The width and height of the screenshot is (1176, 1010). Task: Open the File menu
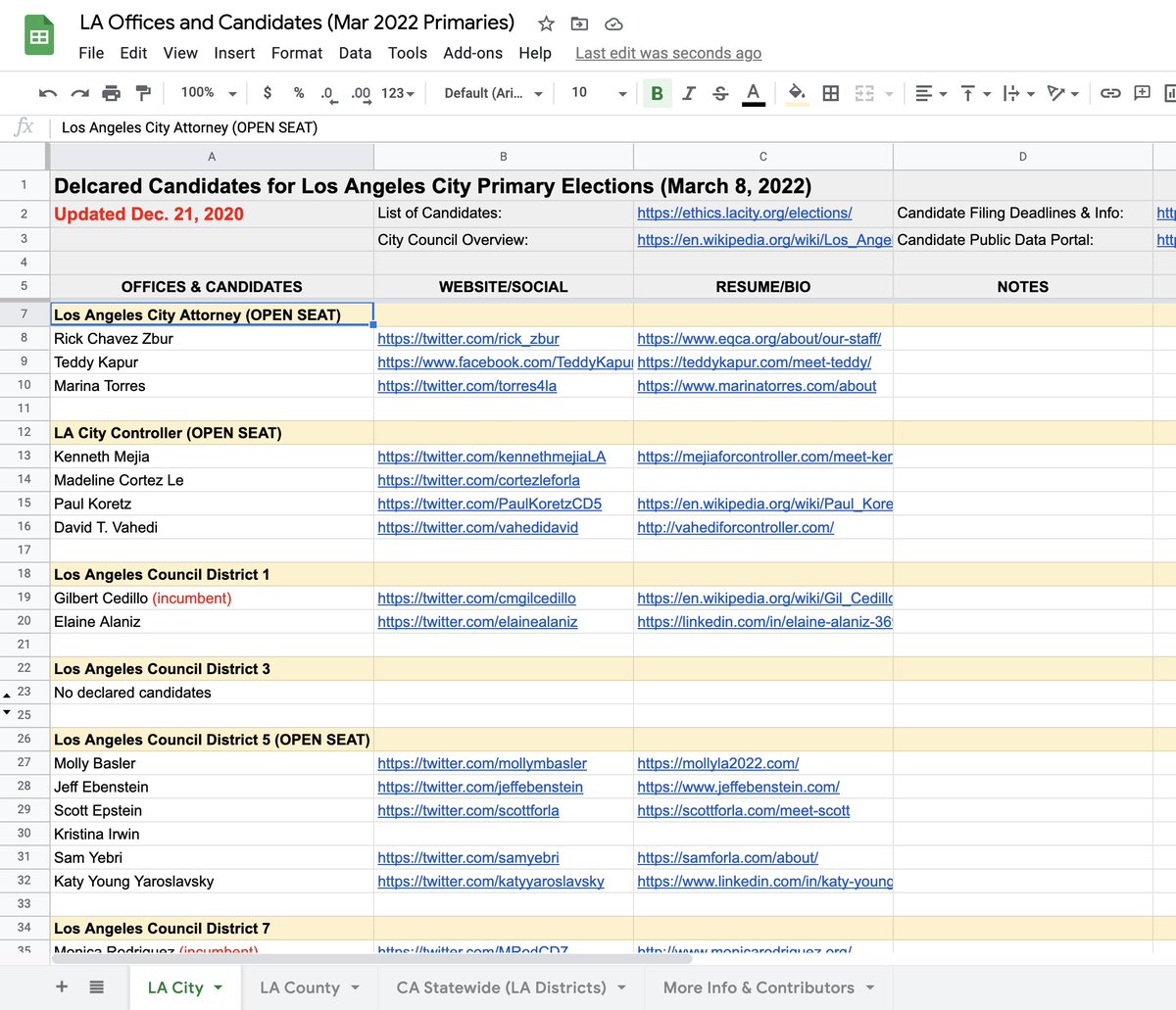tap(91, 53)
